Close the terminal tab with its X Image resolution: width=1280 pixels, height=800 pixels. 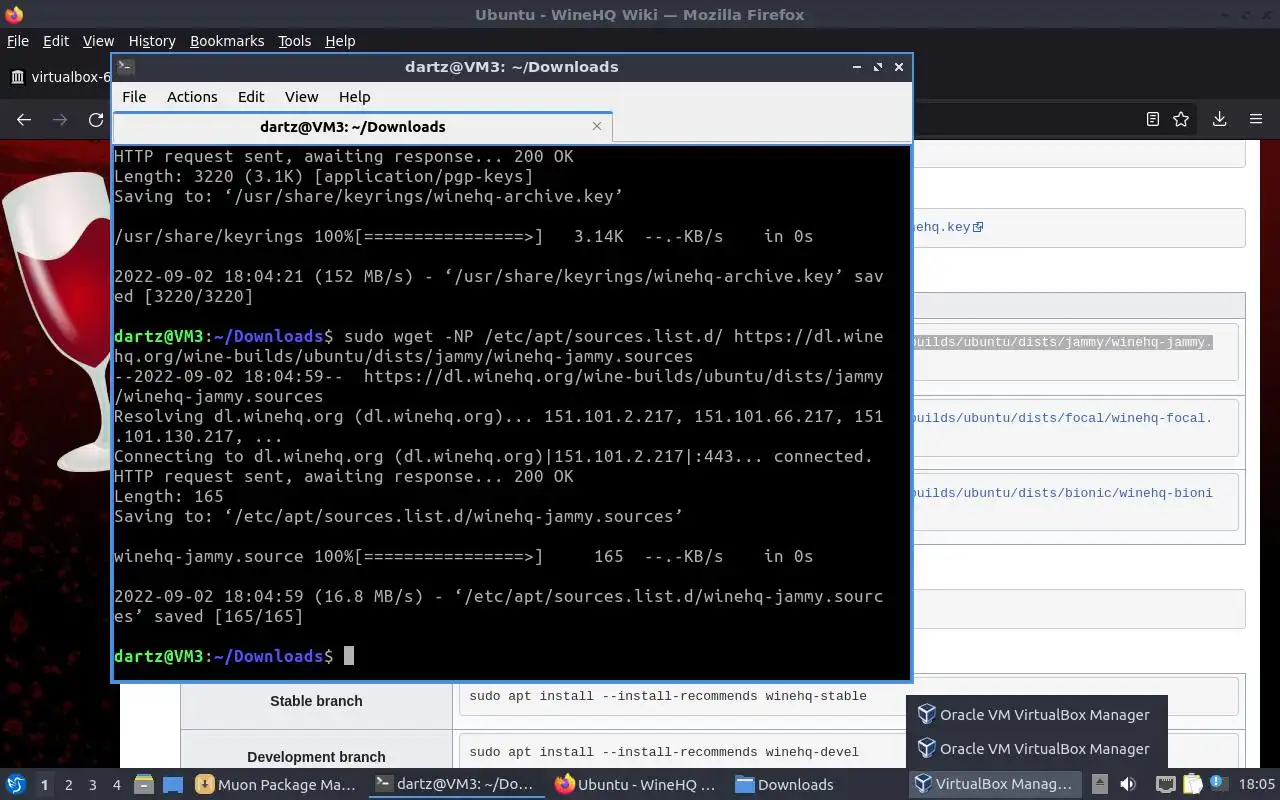point(597,126)
